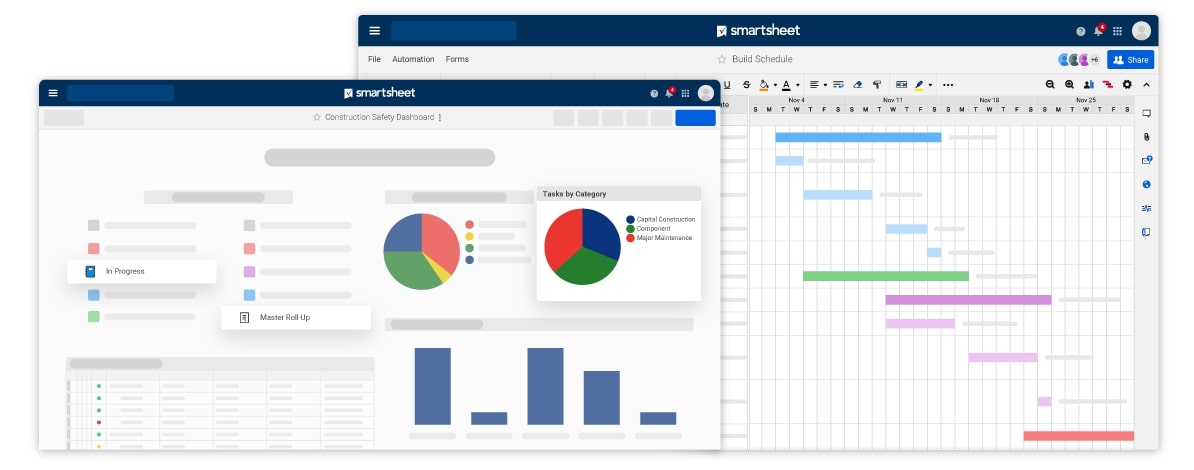Open more toolbar options ellipsis
The height and width of the screenshot is (470, 1194).
[x=948, y=85]
